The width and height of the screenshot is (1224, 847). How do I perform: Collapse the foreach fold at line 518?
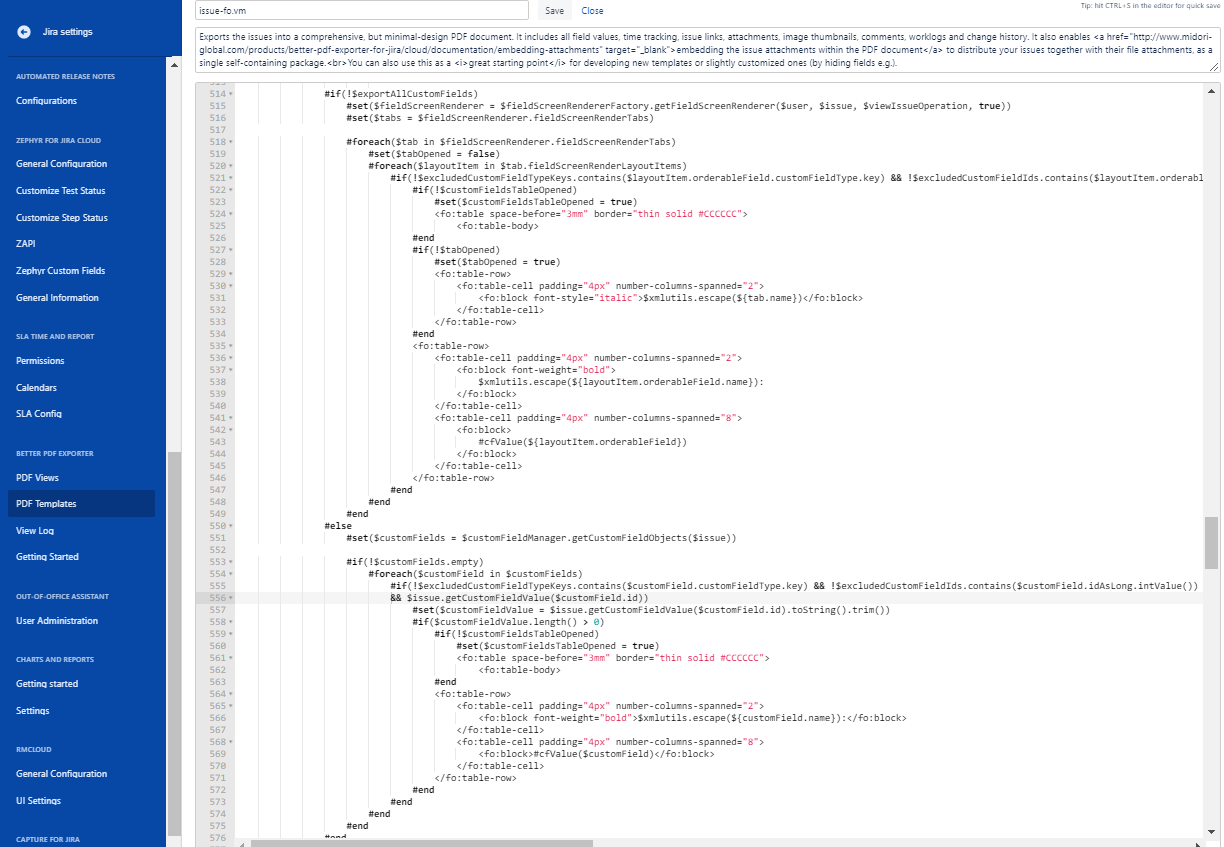(231, 142)
